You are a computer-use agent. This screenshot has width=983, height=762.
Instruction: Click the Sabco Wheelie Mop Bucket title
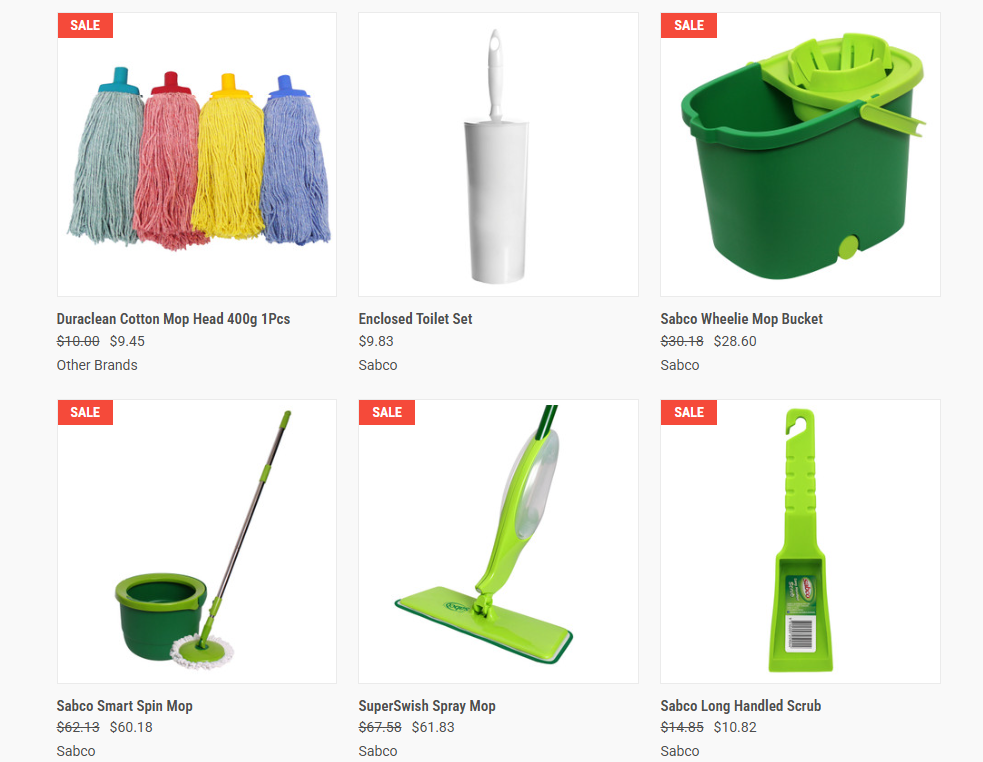click(741, 319)
